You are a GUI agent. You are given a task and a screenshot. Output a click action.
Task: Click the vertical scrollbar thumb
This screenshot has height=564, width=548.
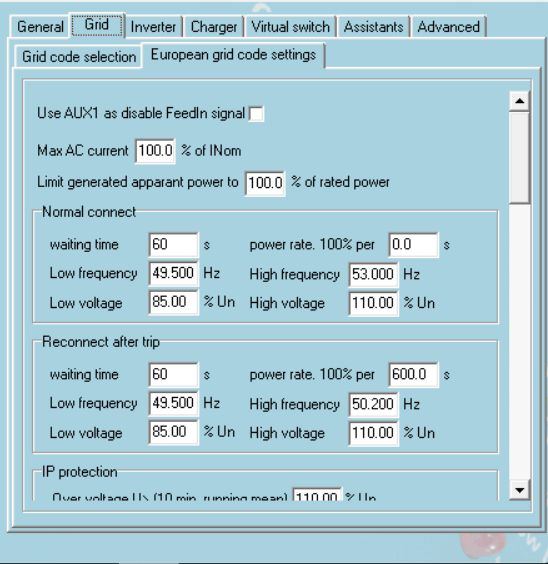[x=519, y=158]
